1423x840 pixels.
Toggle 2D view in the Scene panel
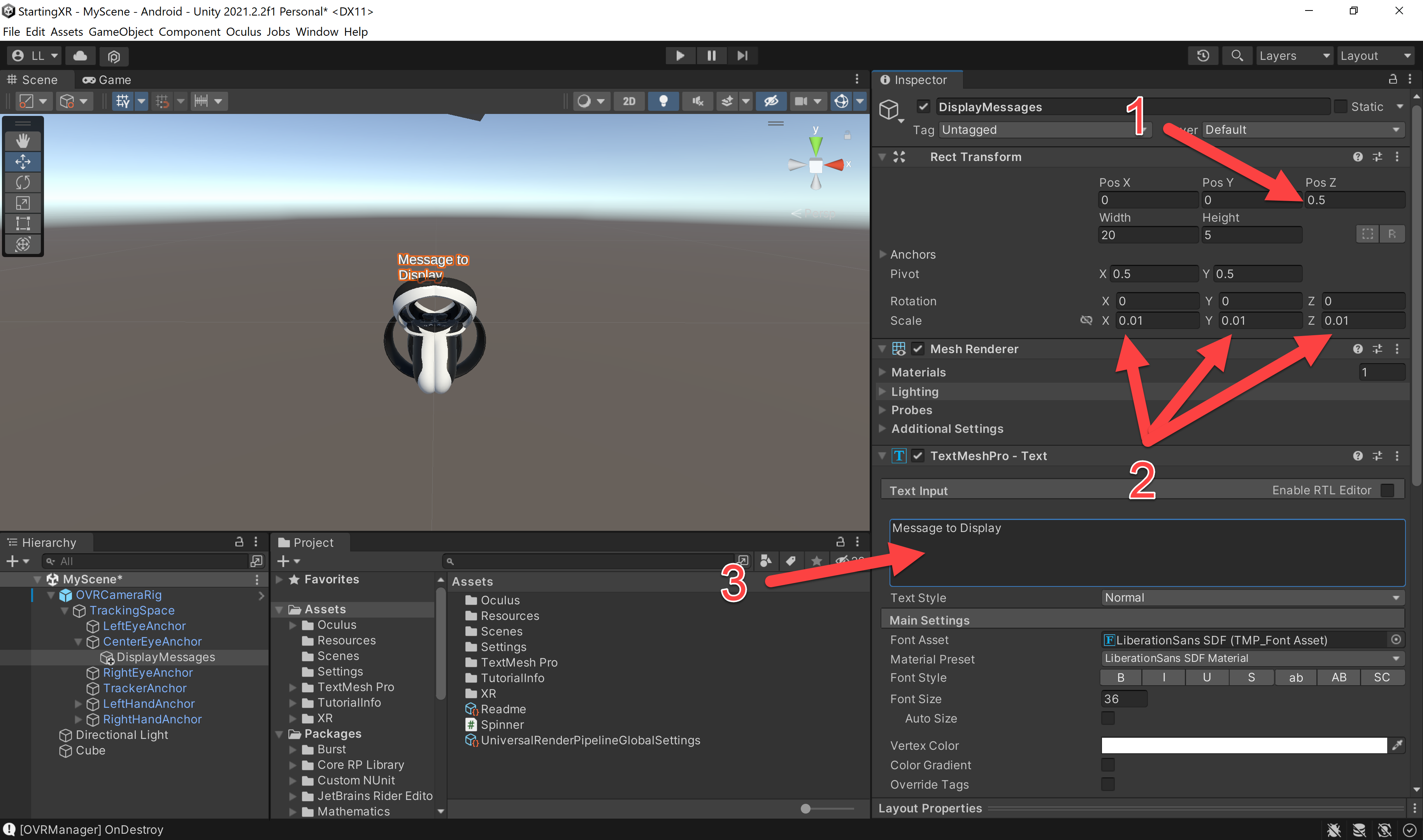[629, 101]
